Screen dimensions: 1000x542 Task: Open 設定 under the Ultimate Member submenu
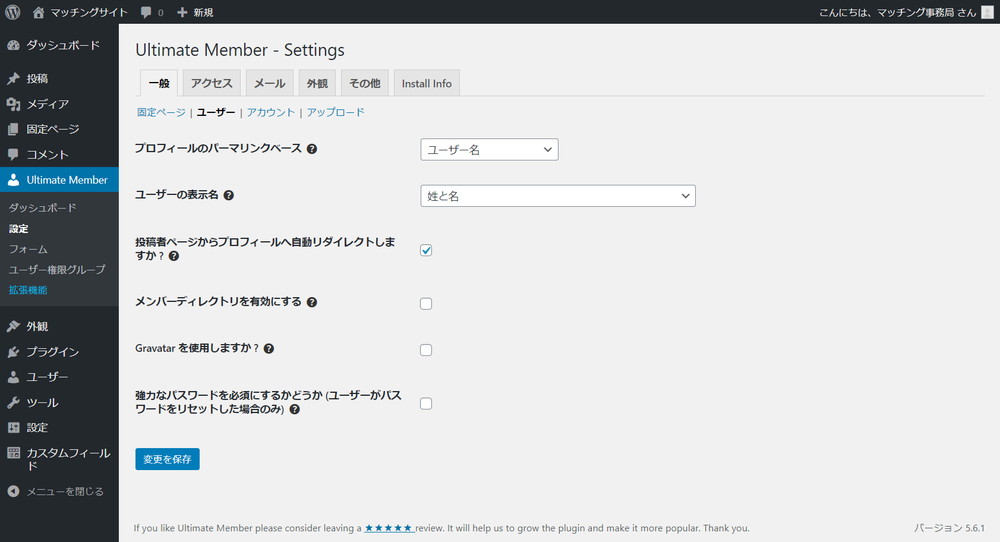pyautogui.click(x=18, y=228)
